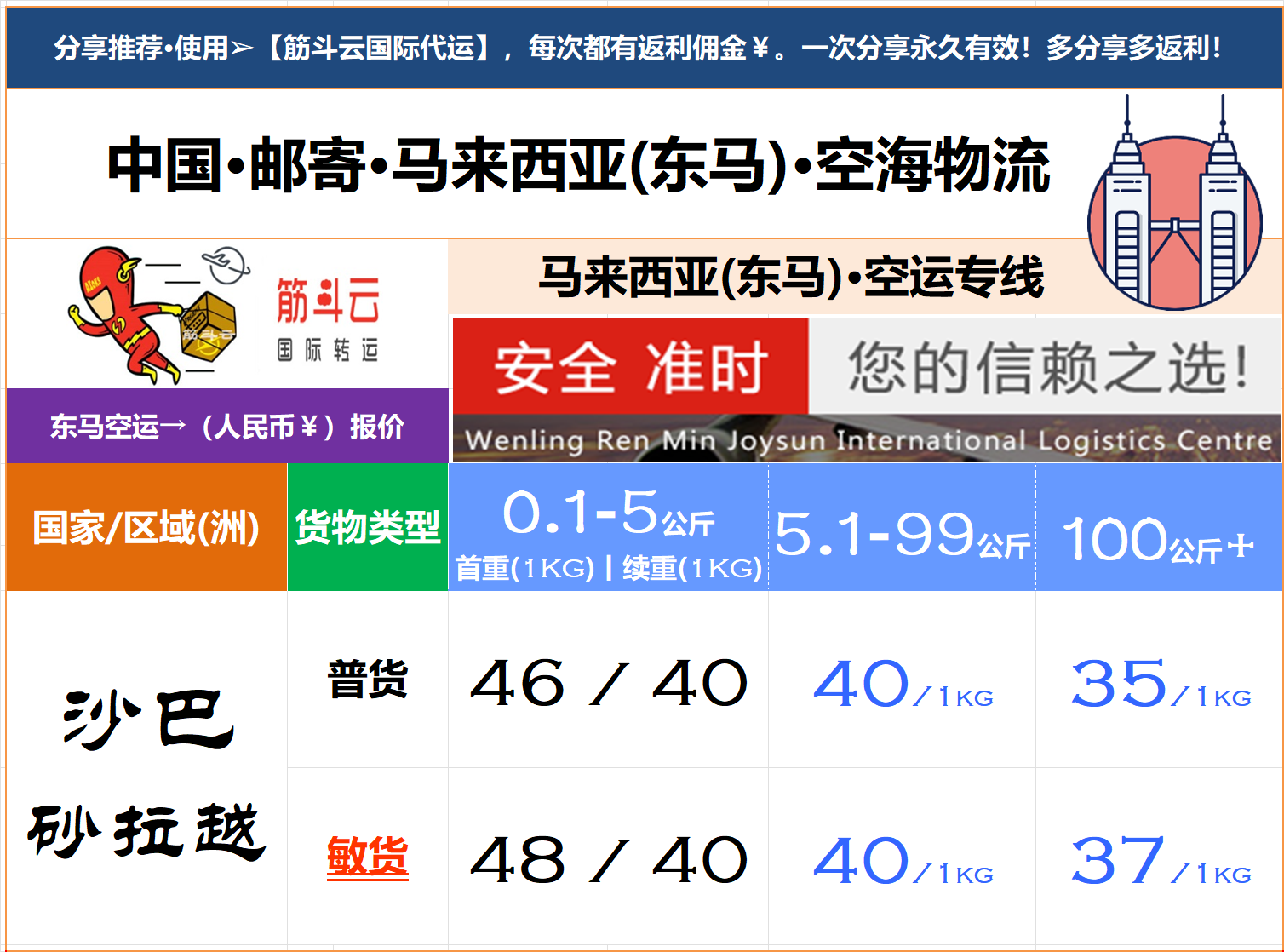Screen dimensions: 1284x952
Task: Click the 沙巴 region name
Action: pyautogui.click(x=146, y=720)
